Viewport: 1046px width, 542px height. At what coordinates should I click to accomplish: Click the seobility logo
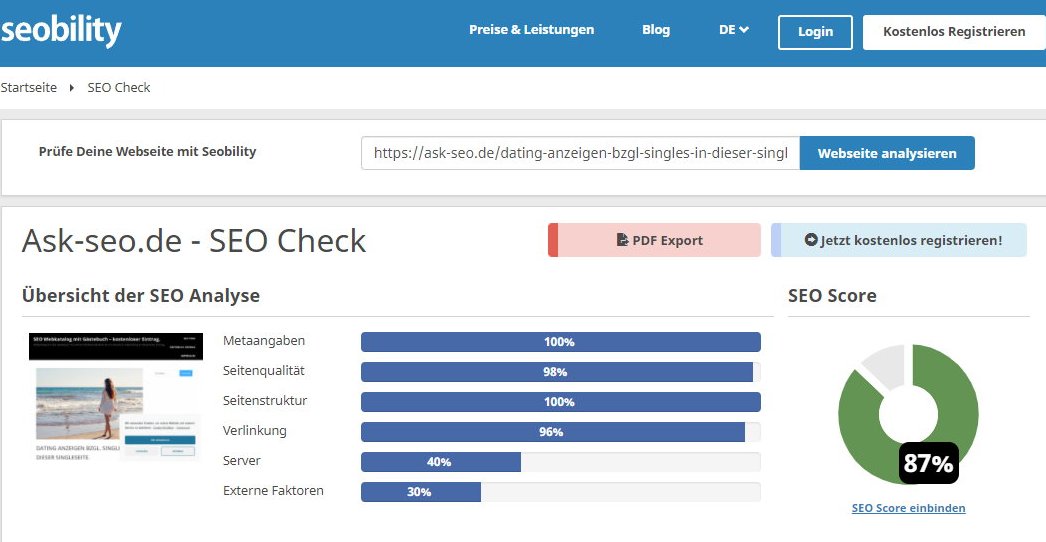[61, 30]
